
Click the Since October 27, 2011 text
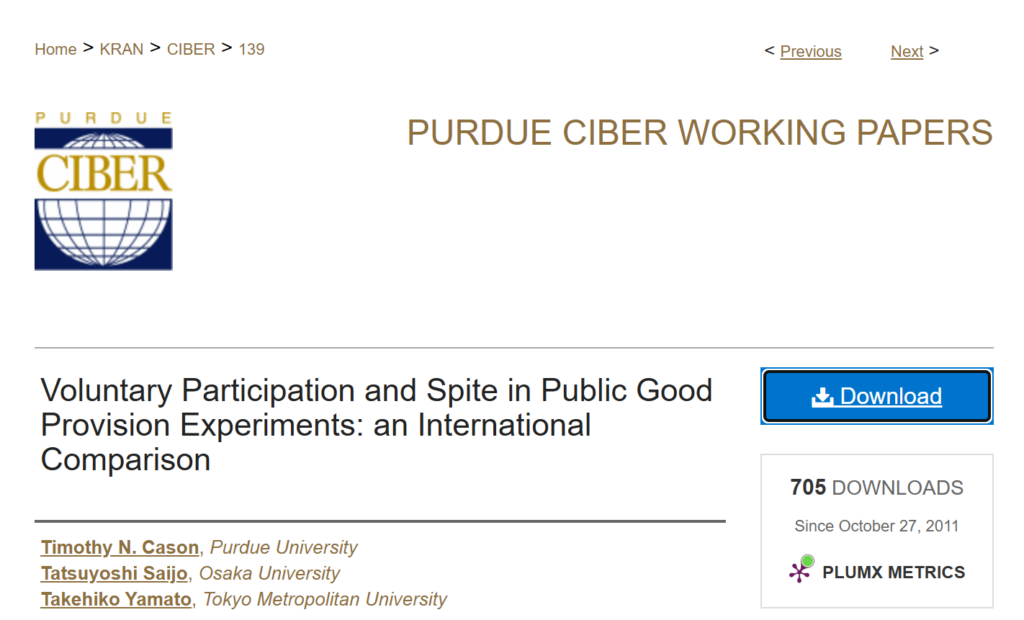pyautogui.click(x=876, y=526)
